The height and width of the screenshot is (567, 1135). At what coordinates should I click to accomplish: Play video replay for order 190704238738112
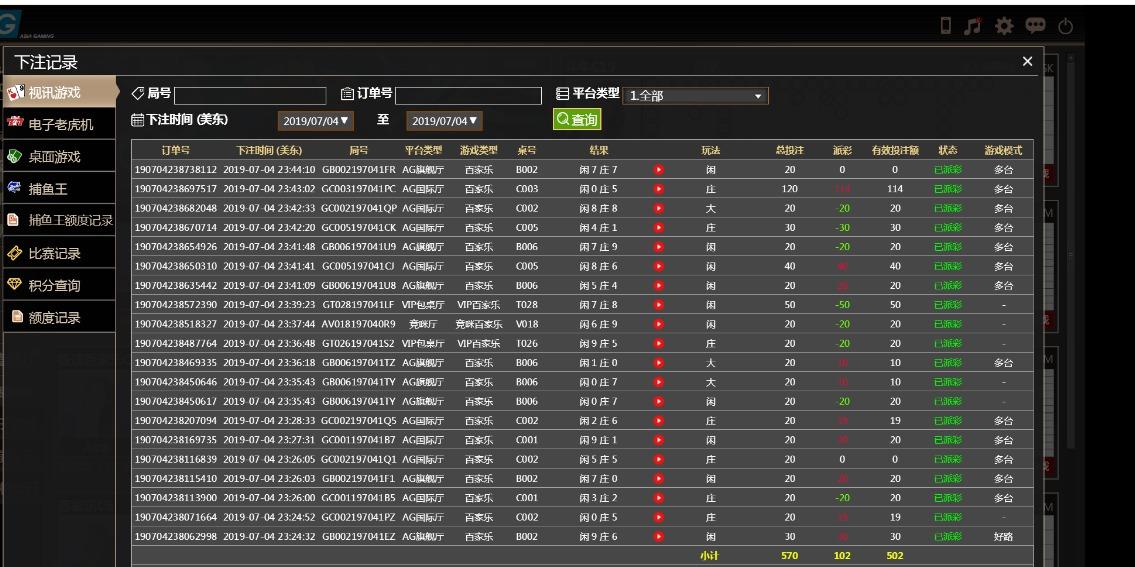[x=659, y=170]
